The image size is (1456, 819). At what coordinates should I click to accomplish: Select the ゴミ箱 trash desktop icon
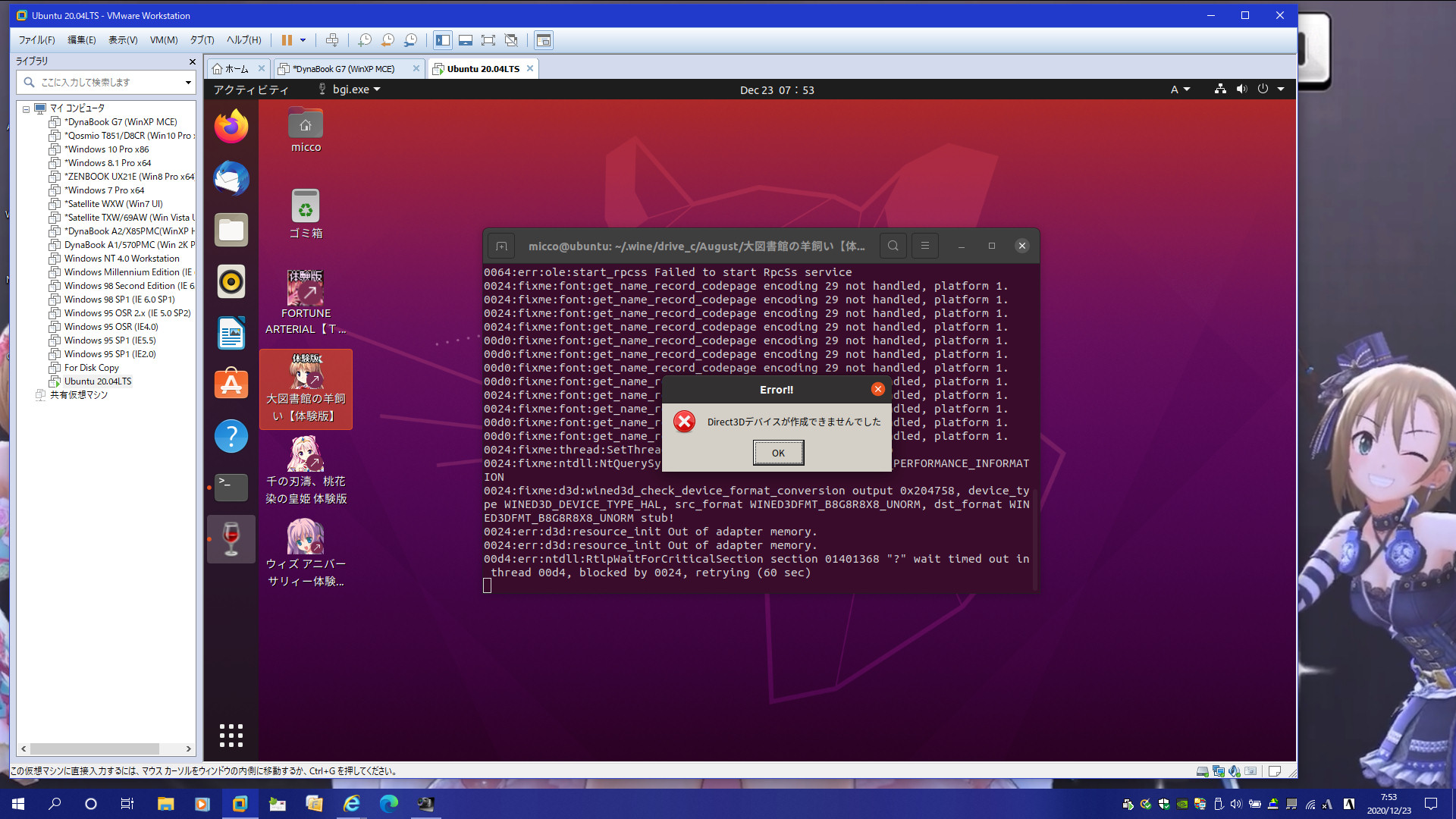tap(306, 215)
